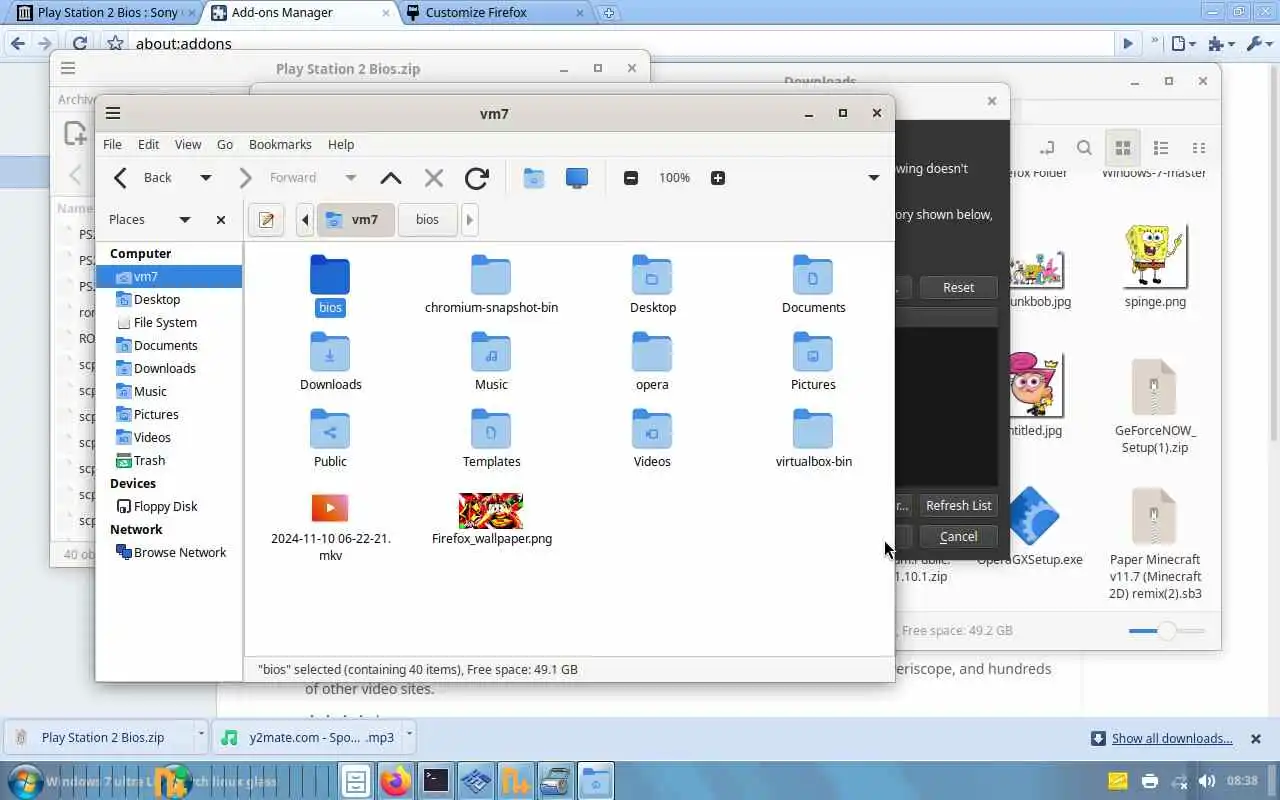Launch Firefox from the taskbar

[x=395, y=780]
